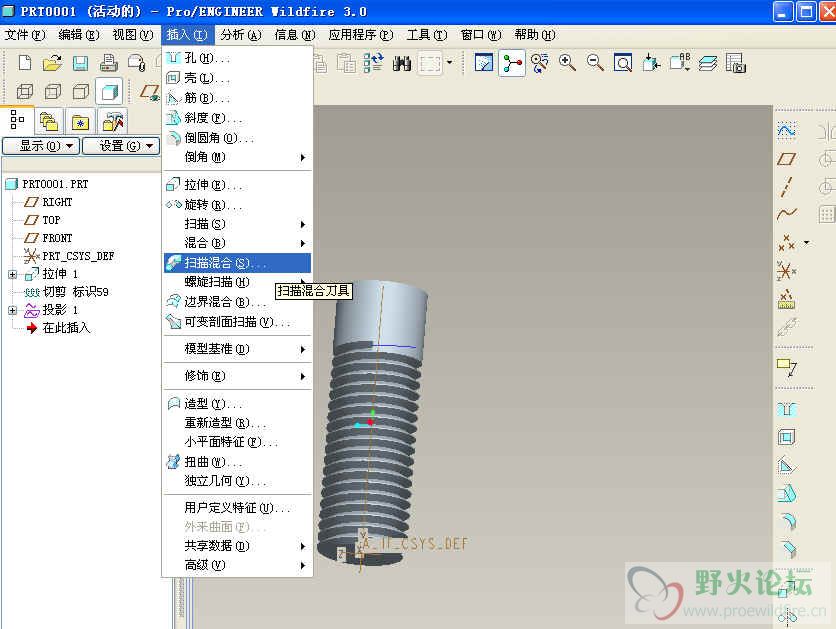The width and height of the screenshot is (836, 629).
Task: Choose 壳 (Shell) menu entry
Action: click(237, 78)
